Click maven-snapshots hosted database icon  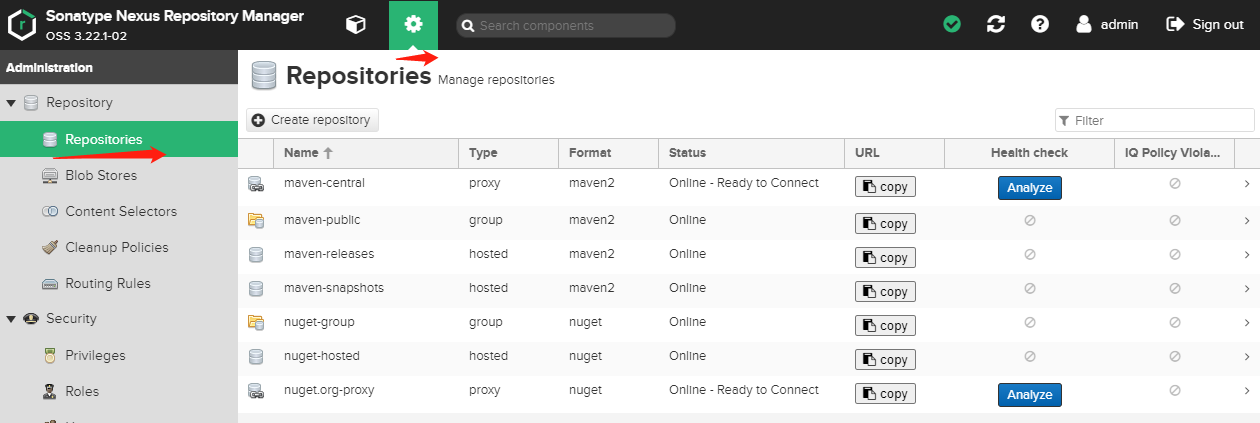(255, 288)
